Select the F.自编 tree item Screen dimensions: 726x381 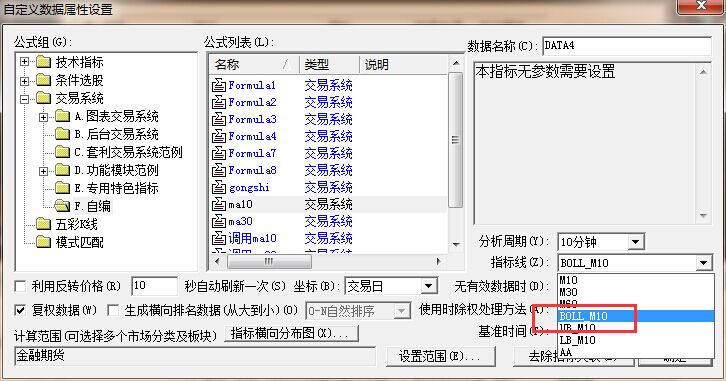point(93,206)
